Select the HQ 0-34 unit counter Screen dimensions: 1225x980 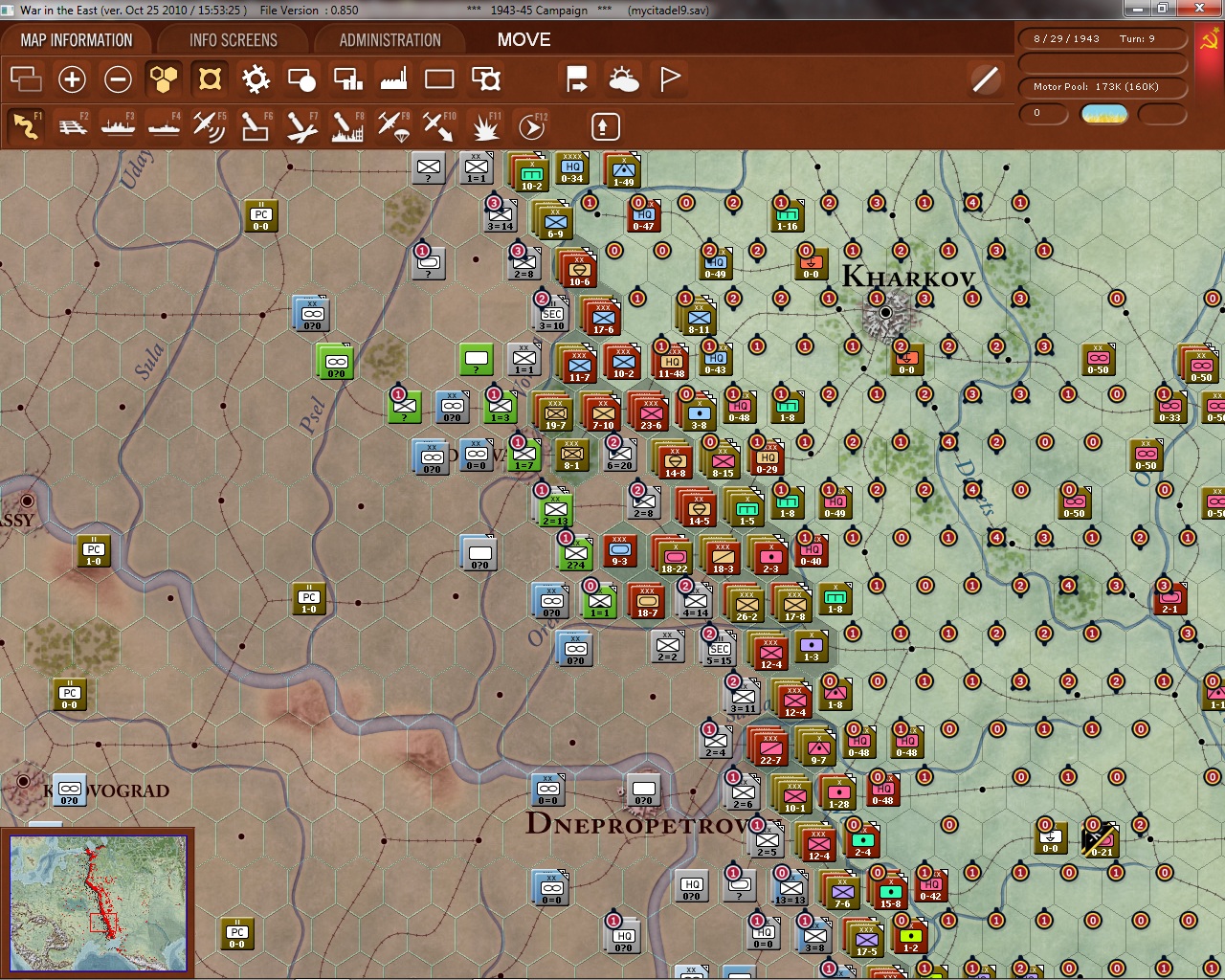click(x=572, y=169)
